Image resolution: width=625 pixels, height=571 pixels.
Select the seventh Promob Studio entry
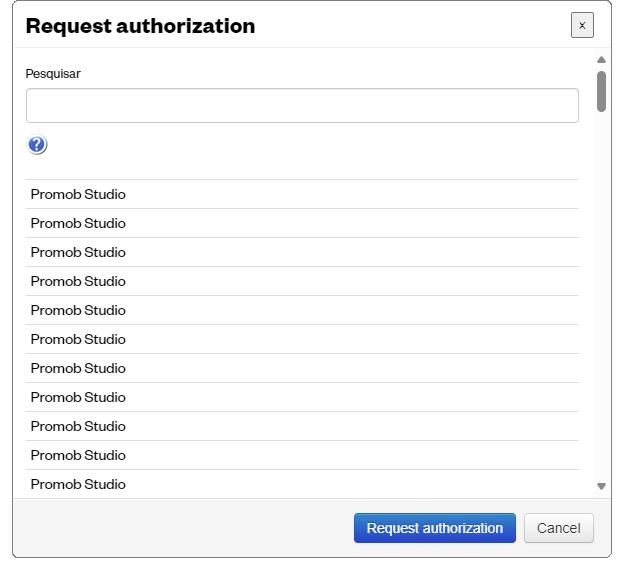click(x=302, y=369)
